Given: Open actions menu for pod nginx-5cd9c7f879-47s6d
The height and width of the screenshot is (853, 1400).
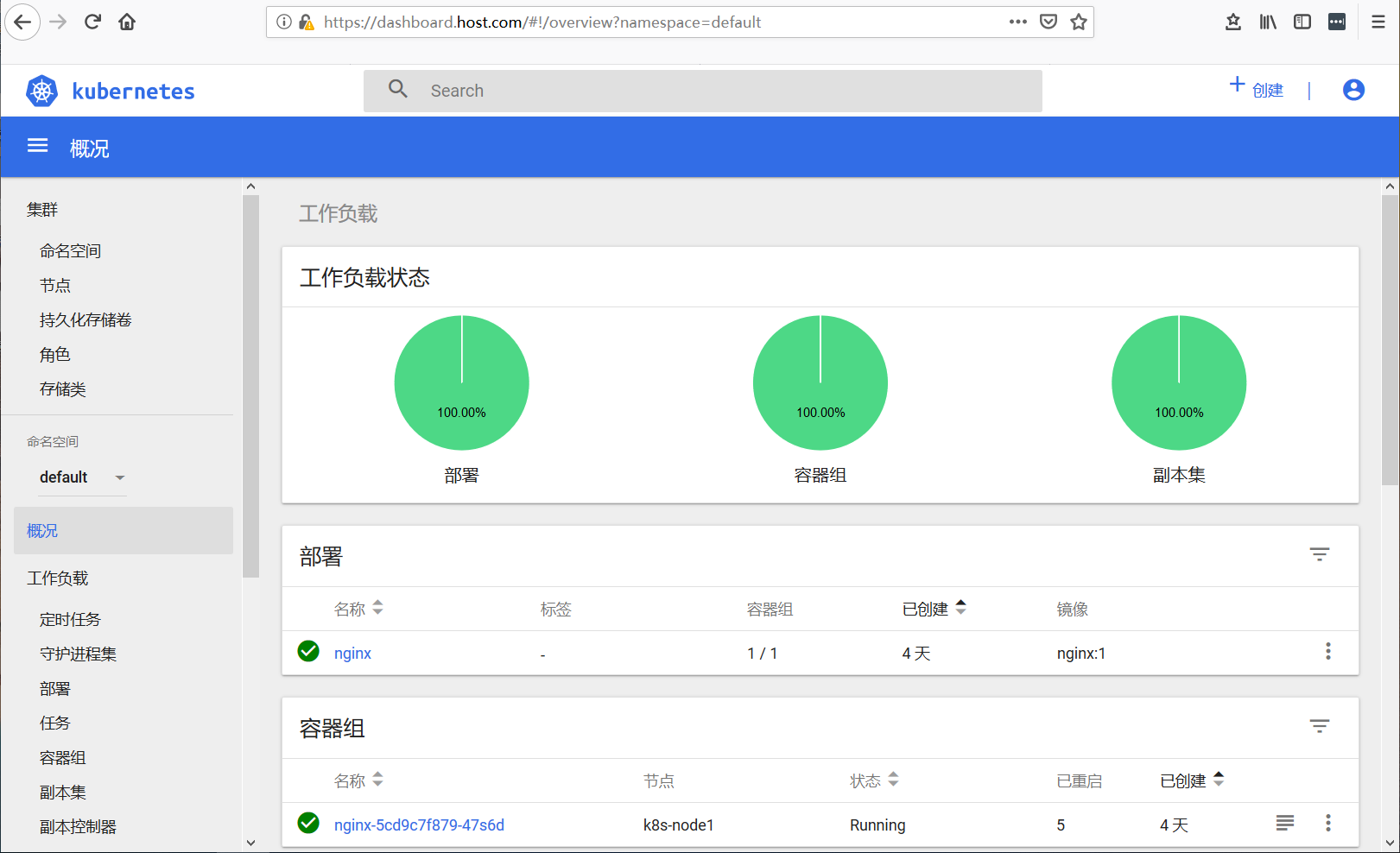Looking at the screenshot, I should [x=1328, y=824].
